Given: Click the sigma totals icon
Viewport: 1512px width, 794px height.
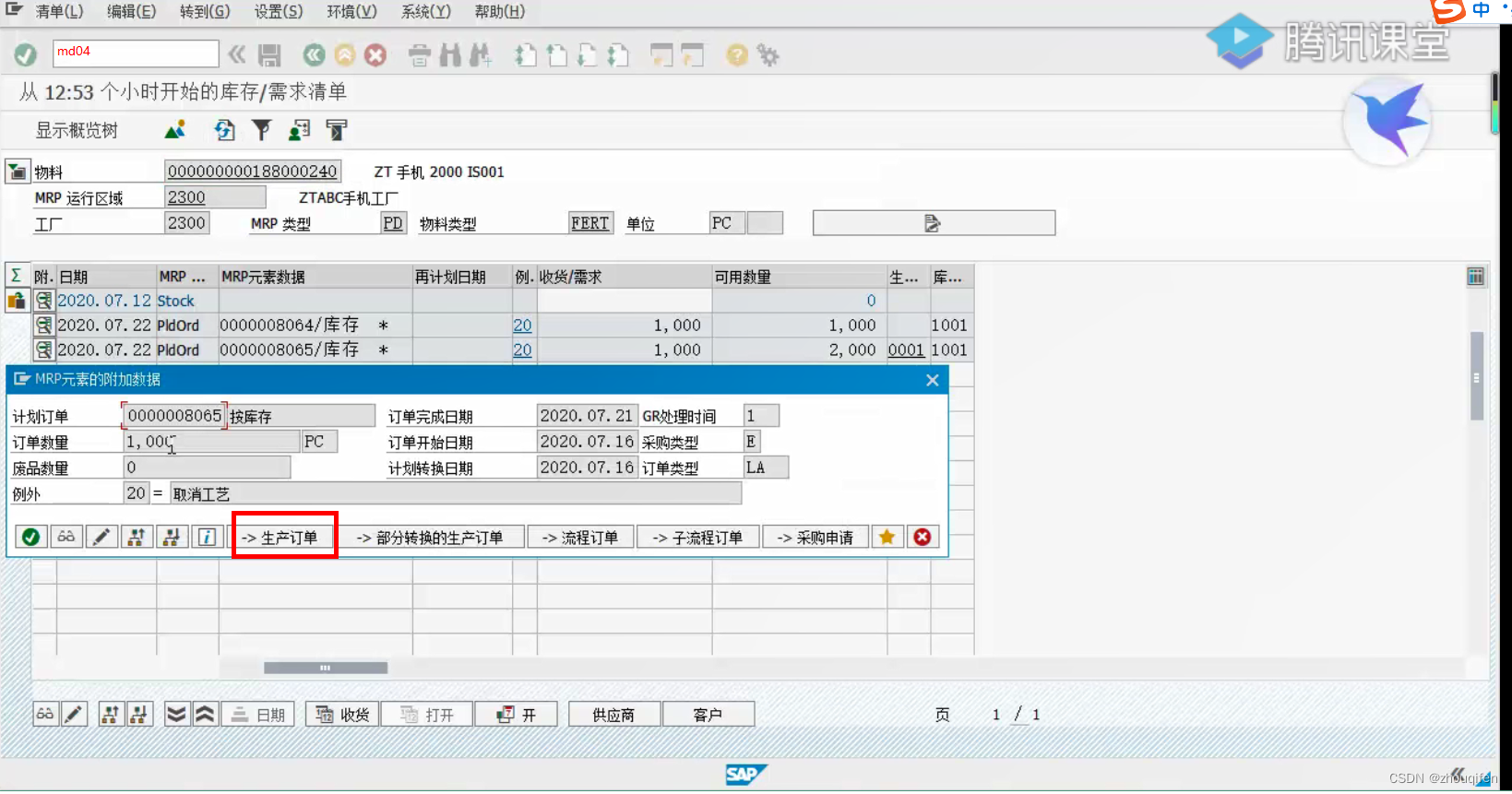Looking at the screenshot, I should pos(17,276).
